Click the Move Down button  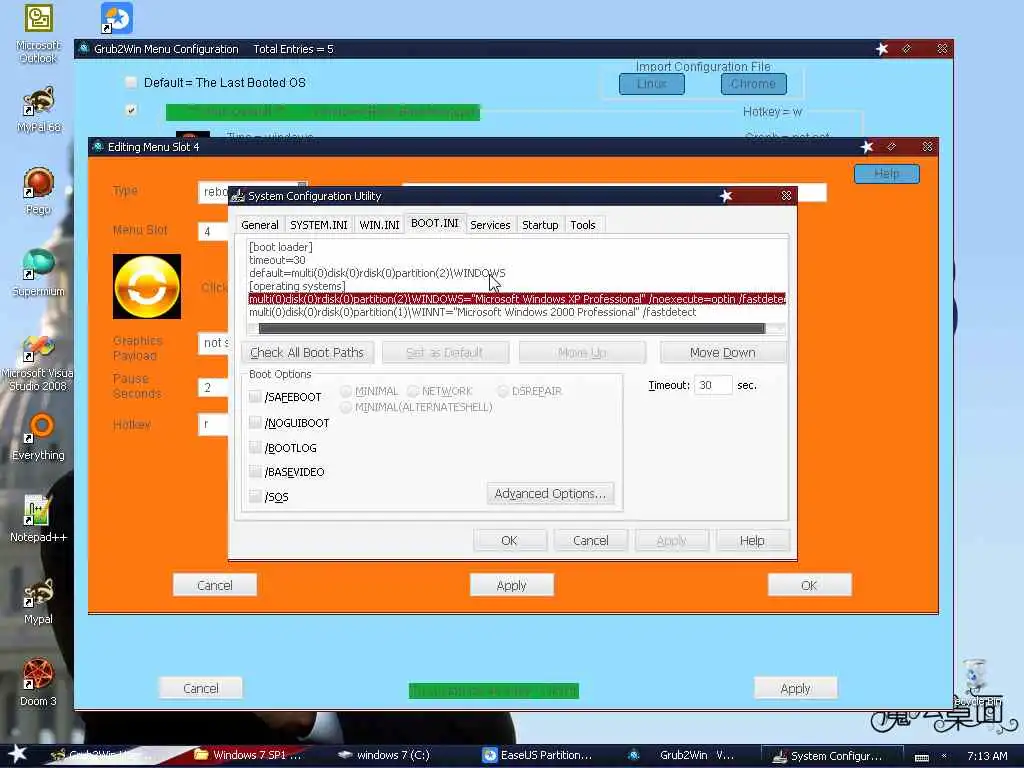pos(723,353)
